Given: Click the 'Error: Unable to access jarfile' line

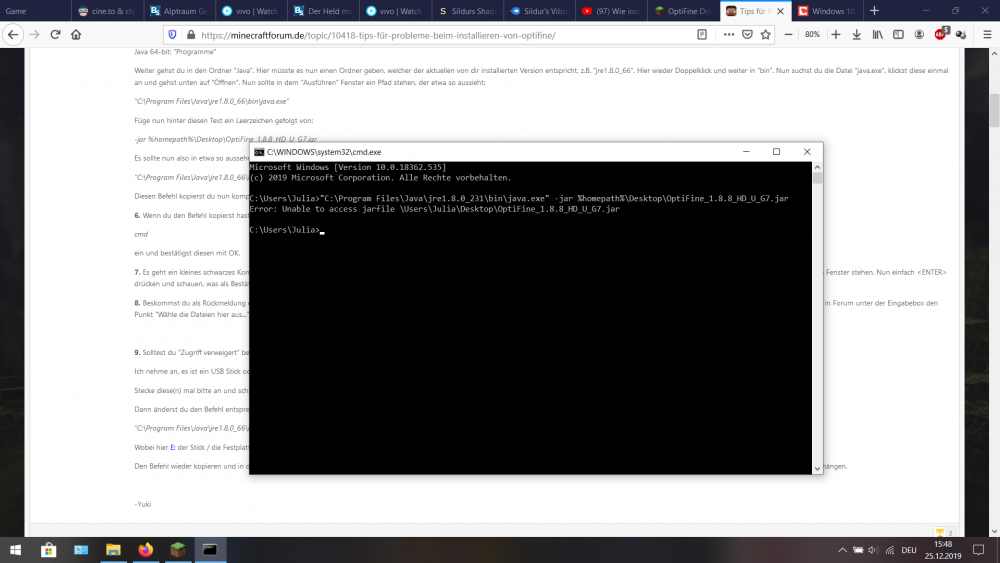Looking at the screenshot, I should point(434,208).
